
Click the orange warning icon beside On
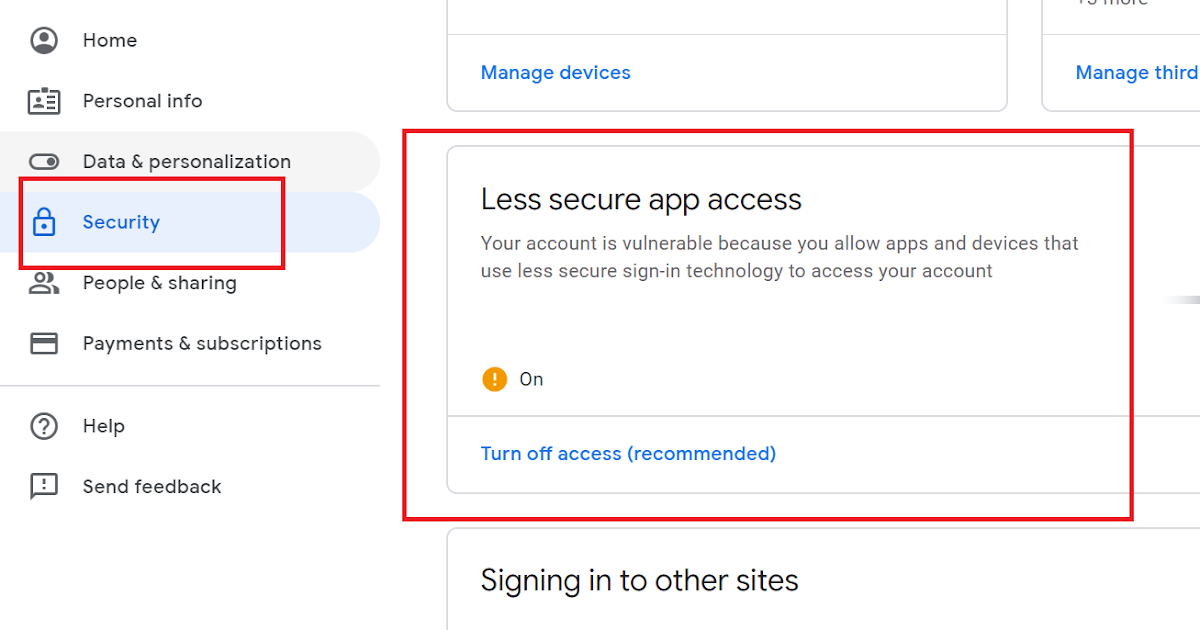495,379
